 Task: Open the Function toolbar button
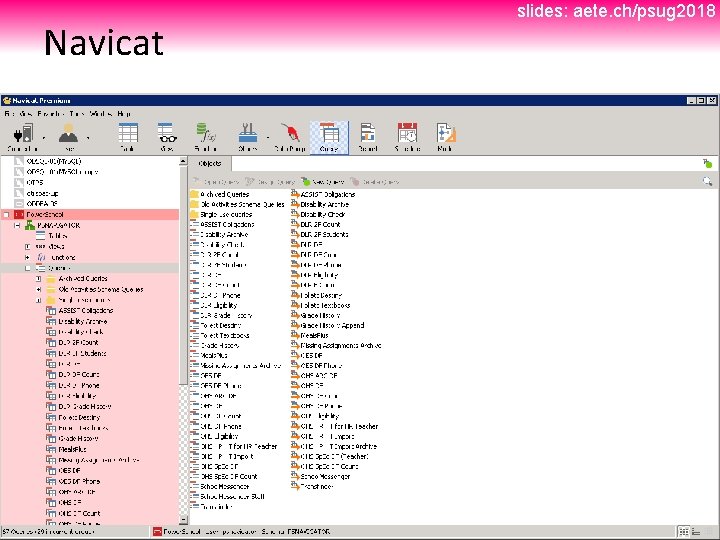click(x=206, y=137)
